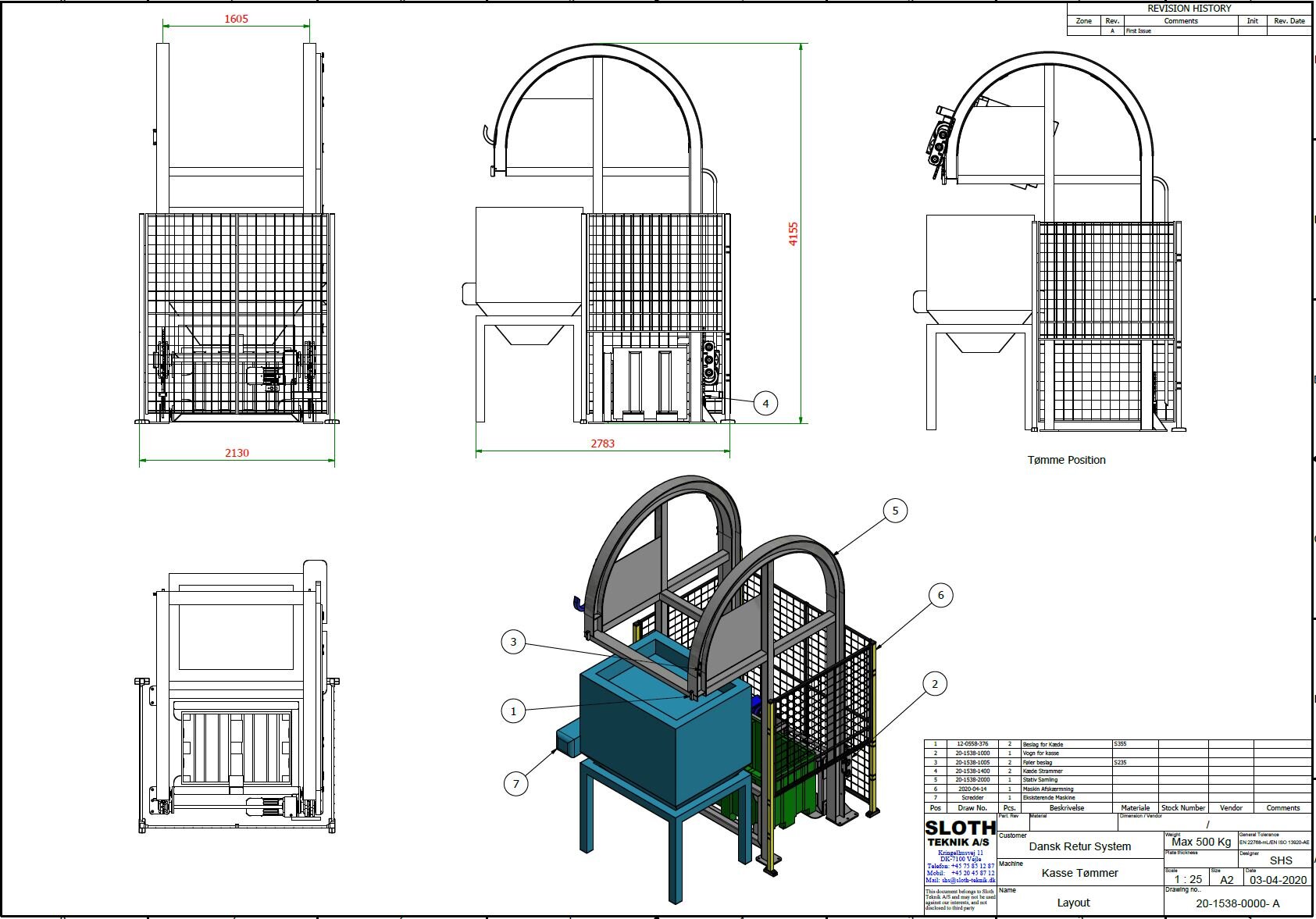Click balloon 3 on the isometric view
The width and height of the screenshot is (1316, 919).
513,642
